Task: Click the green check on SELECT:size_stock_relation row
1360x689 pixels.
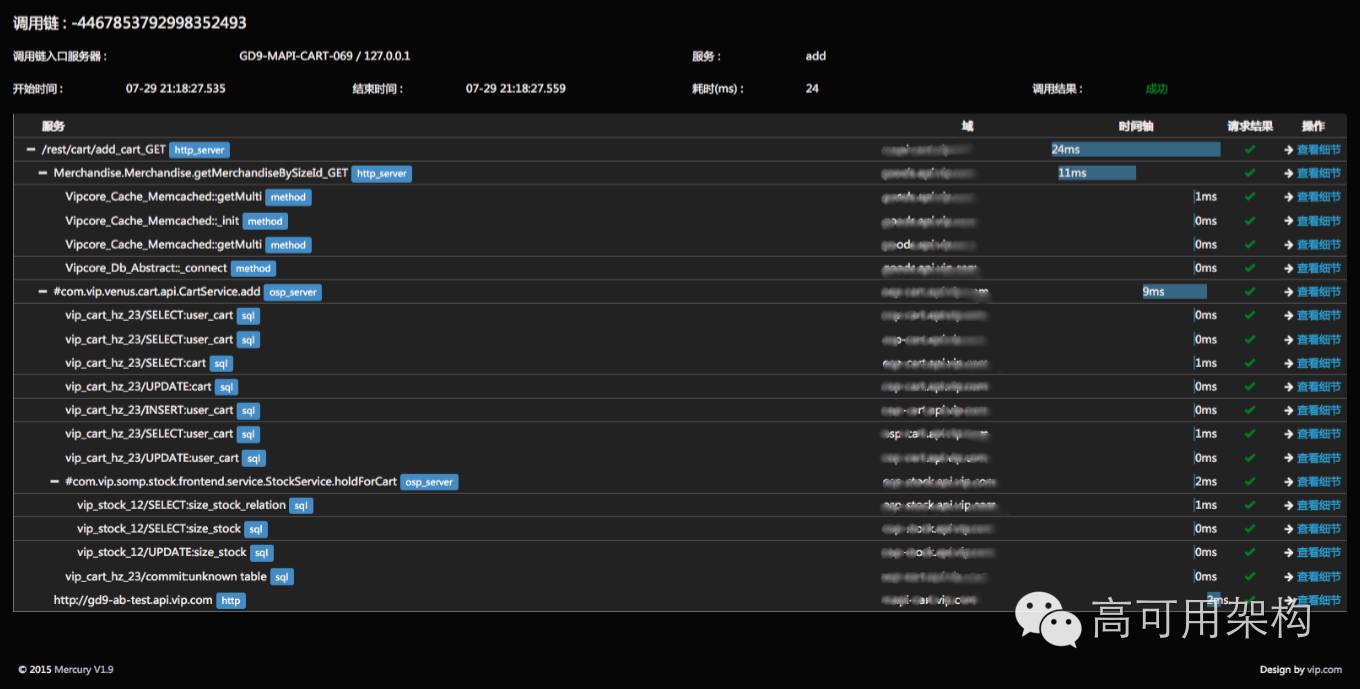Action: [x=1249, y=505]
